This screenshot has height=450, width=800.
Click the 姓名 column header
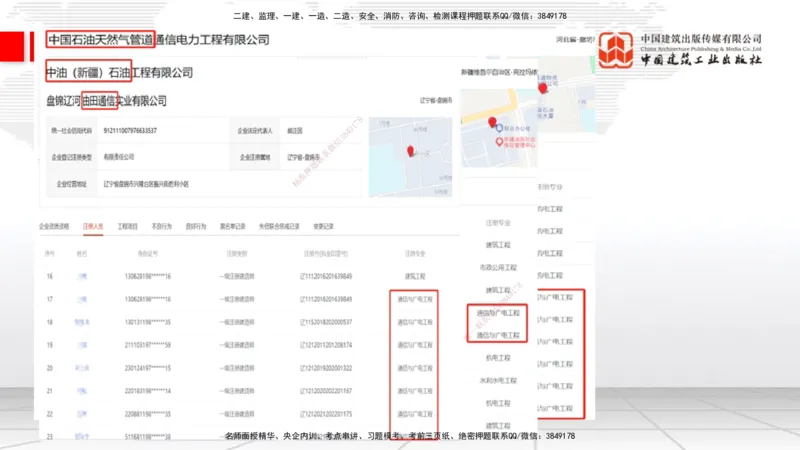tap(82, 253)
